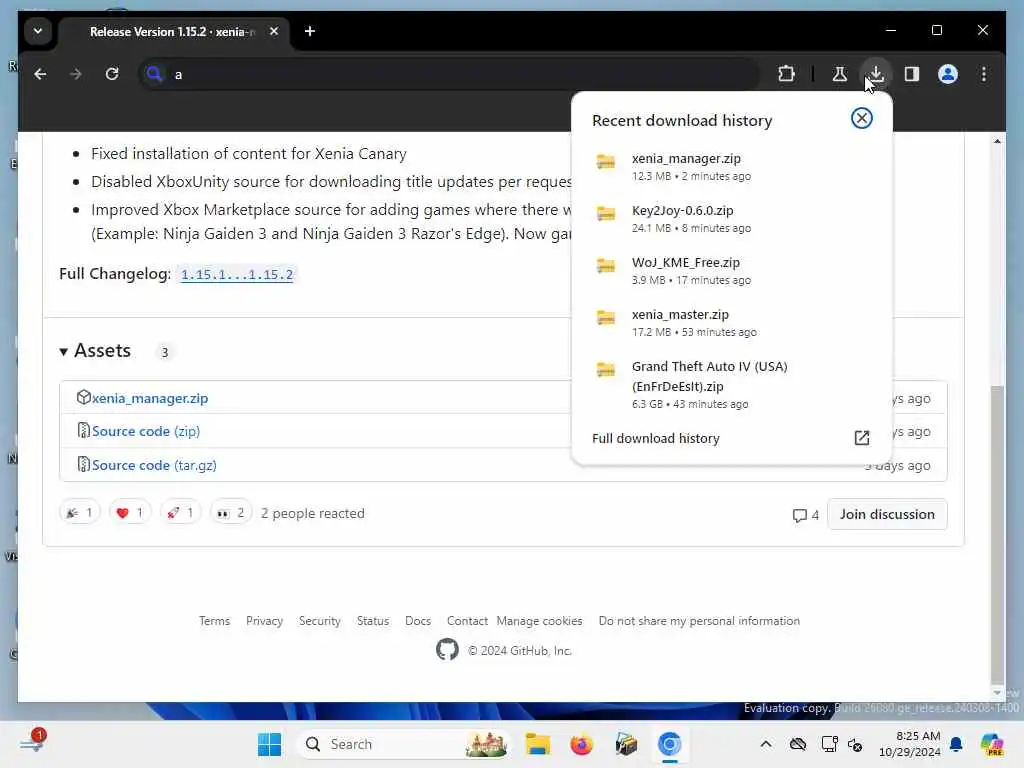Go back to the previous page

(x=40, y=74)
